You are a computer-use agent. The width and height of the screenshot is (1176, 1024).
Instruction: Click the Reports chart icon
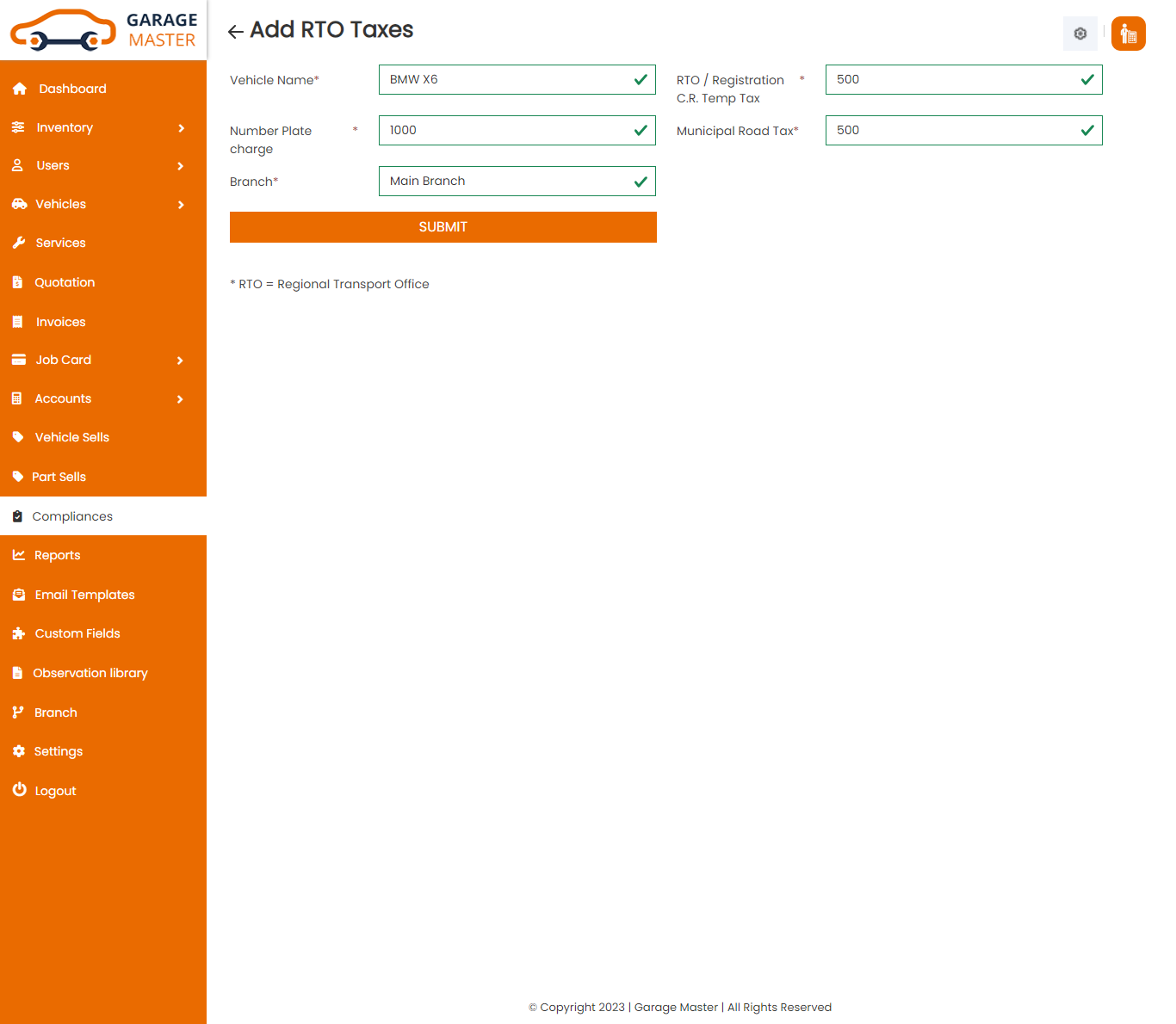(x=19, y=555)
